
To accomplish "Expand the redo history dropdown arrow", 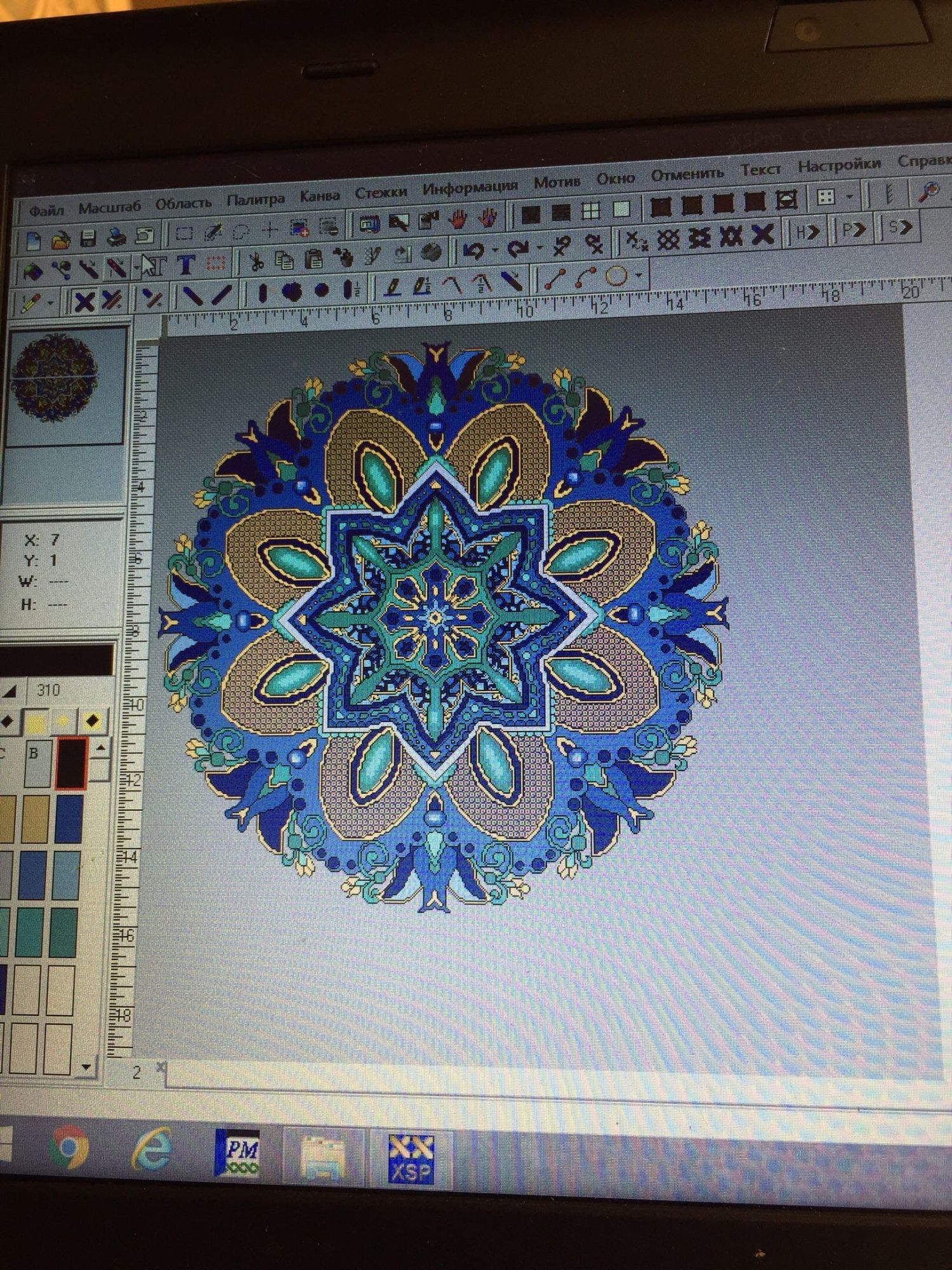I will coord(539,248).
